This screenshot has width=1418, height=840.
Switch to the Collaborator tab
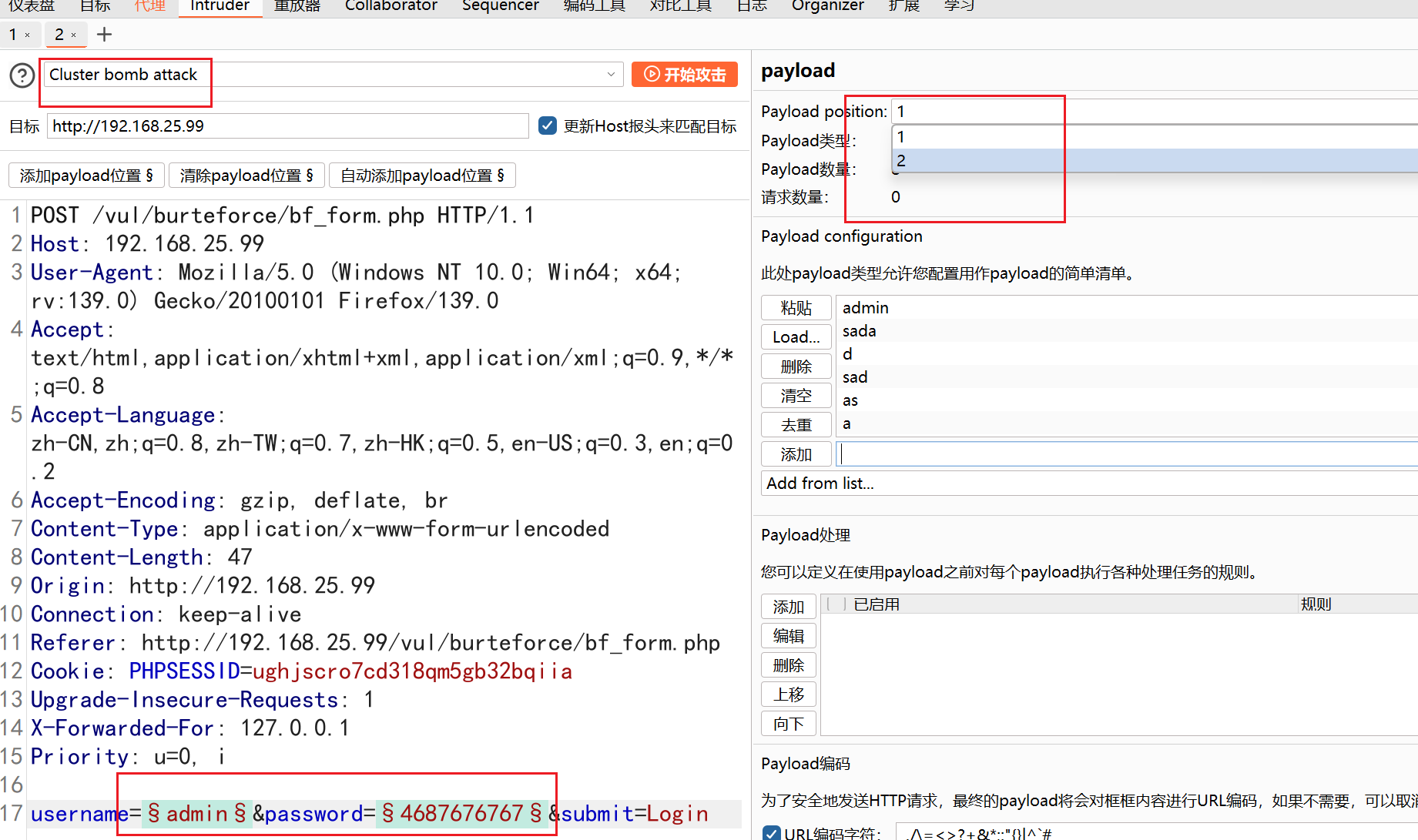(391, 6)
